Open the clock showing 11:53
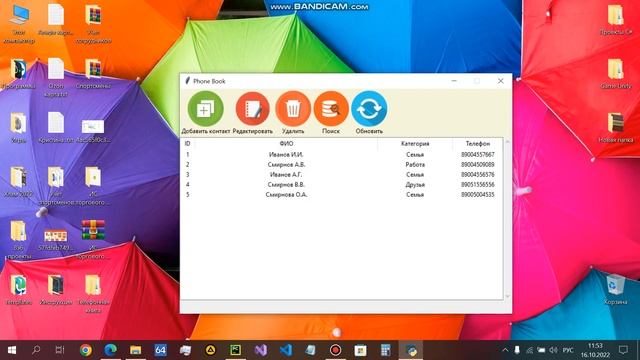The image size is (640, 360). [595, 350]
